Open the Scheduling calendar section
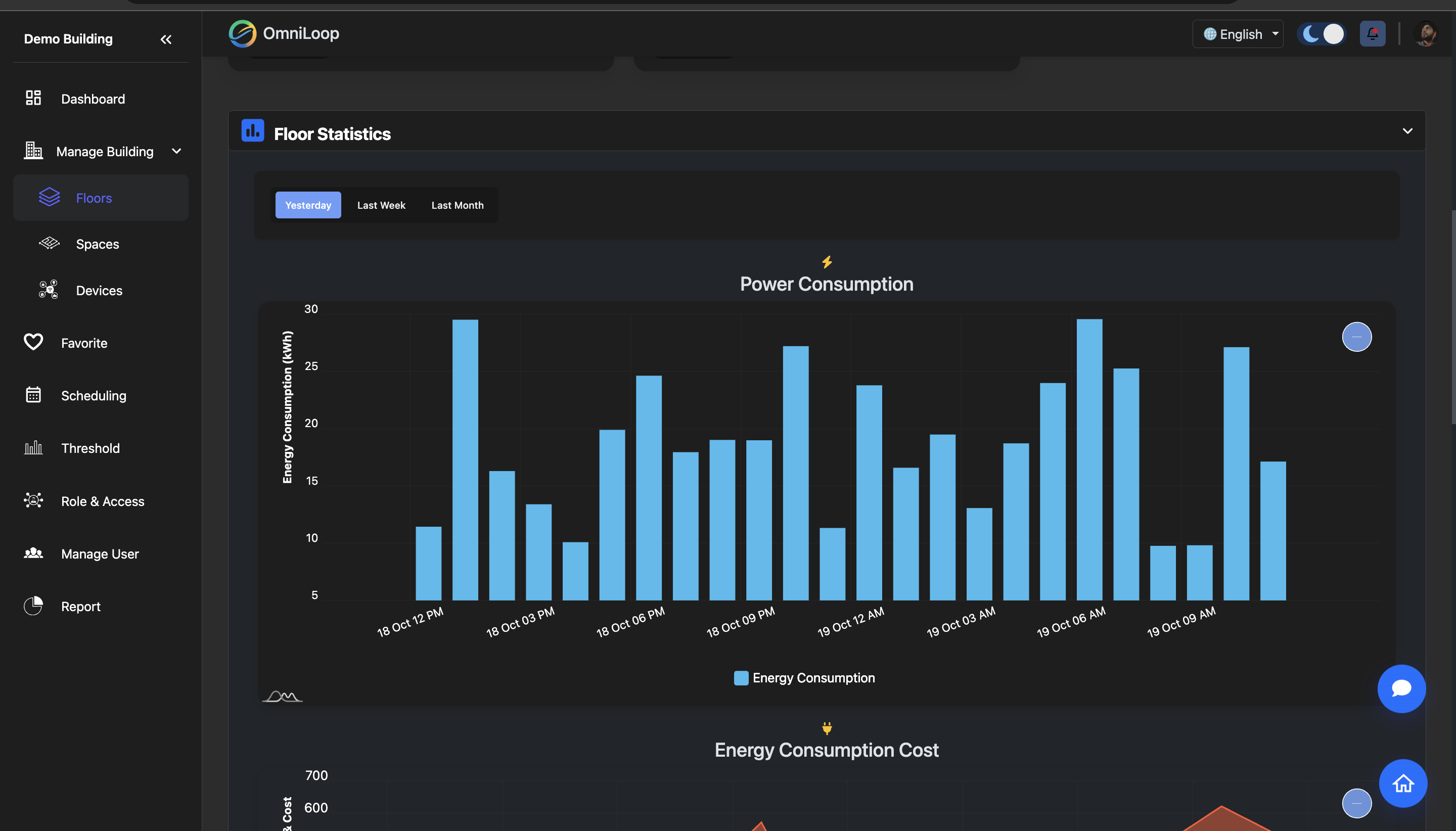Screen dimensions: 1456x831 94,395
